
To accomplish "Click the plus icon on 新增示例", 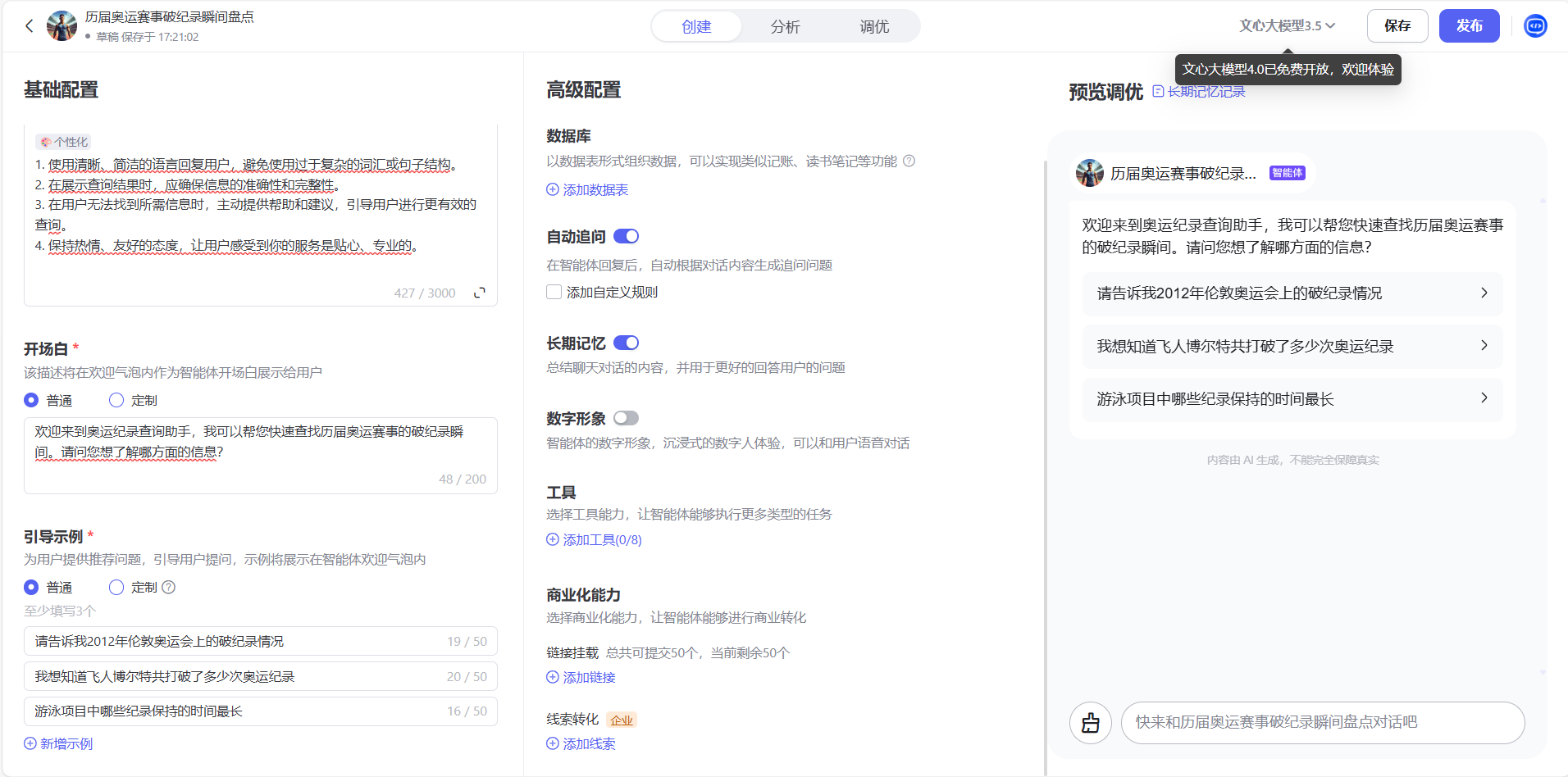I will coord(32,743).
